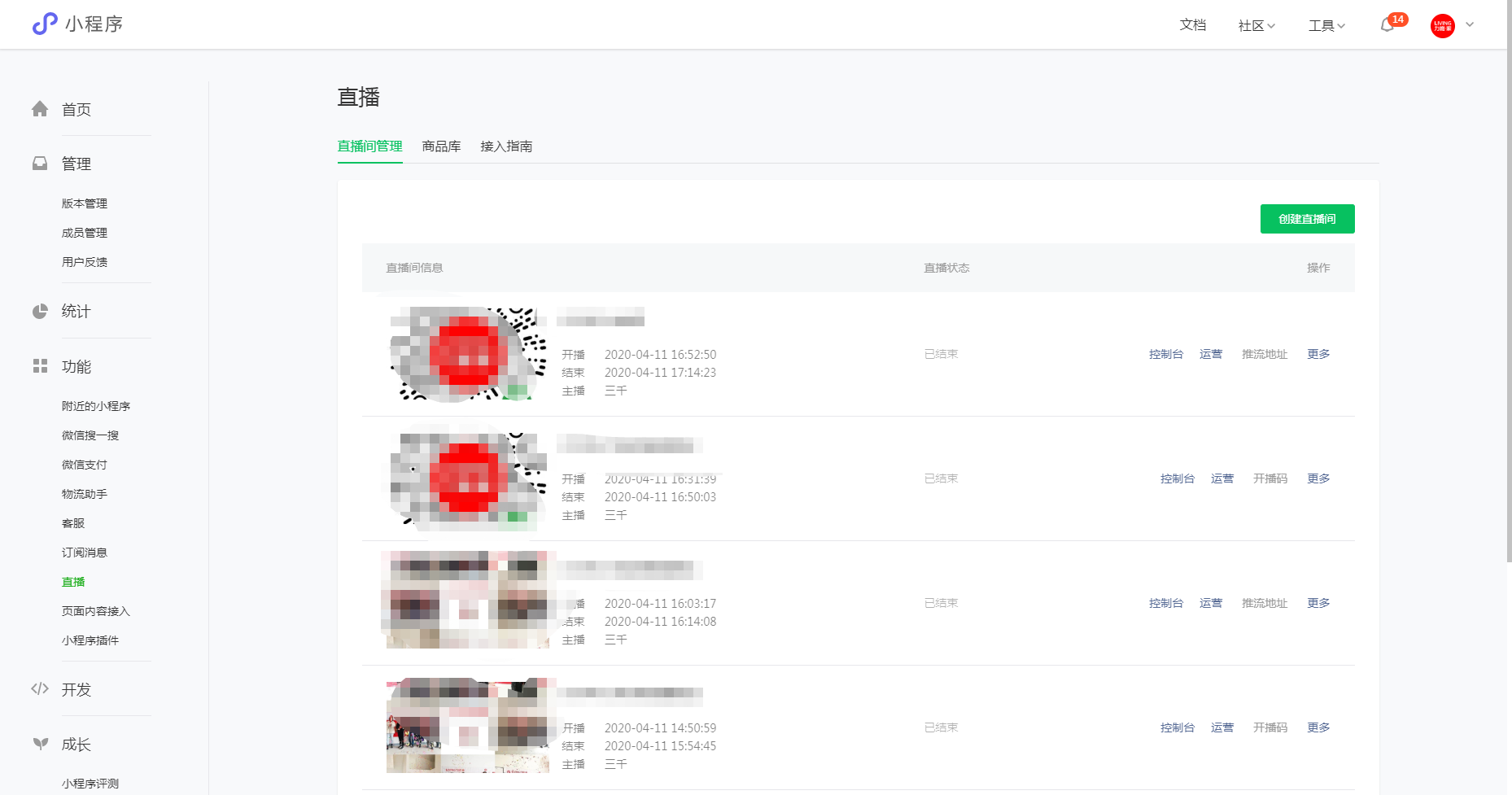The height and width of the screenshot is (795, 1512).
Task: Click the 已结束 status of 16:03:17 broadcast
Action: [x=942, y=603]
